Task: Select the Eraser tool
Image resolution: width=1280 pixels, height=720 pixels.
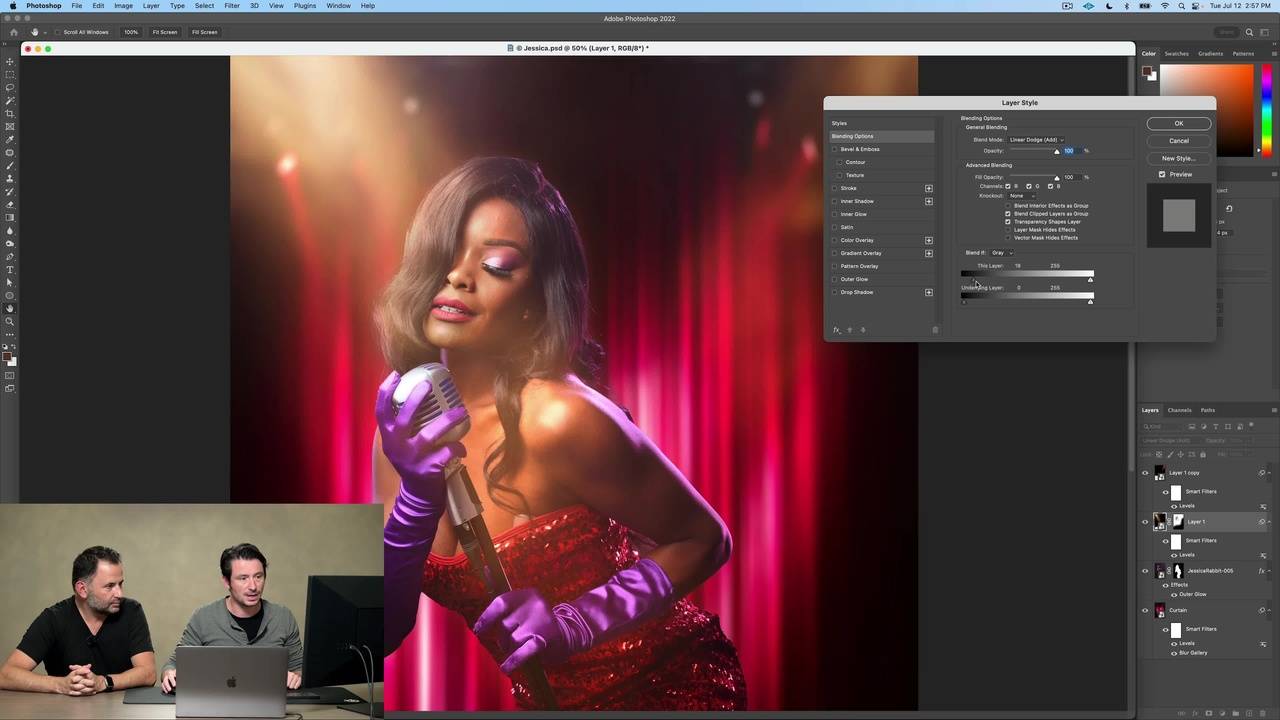Action: (10, 205)
